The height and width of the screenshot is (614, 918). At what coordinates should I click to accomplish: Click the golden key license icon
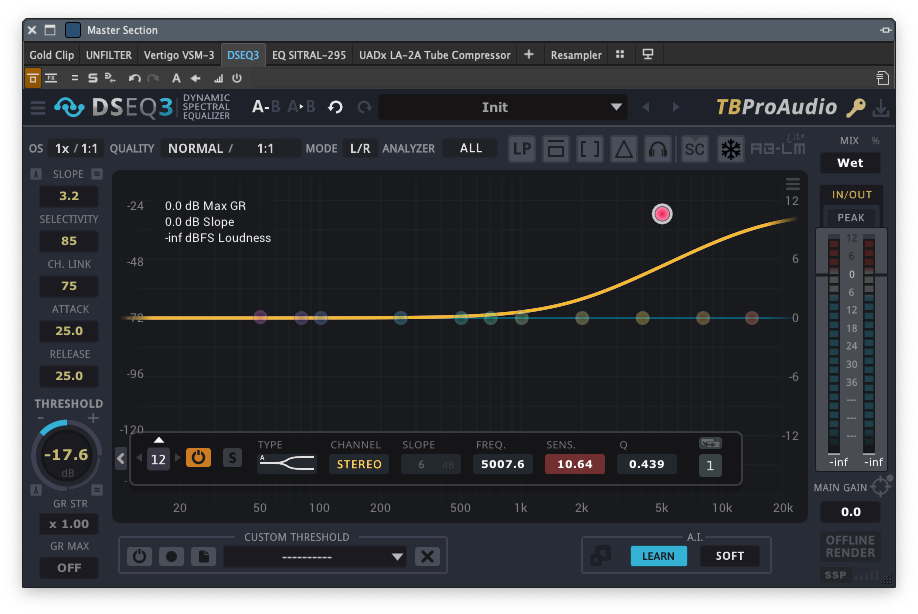pyautogui.click(x=856, y=107)
